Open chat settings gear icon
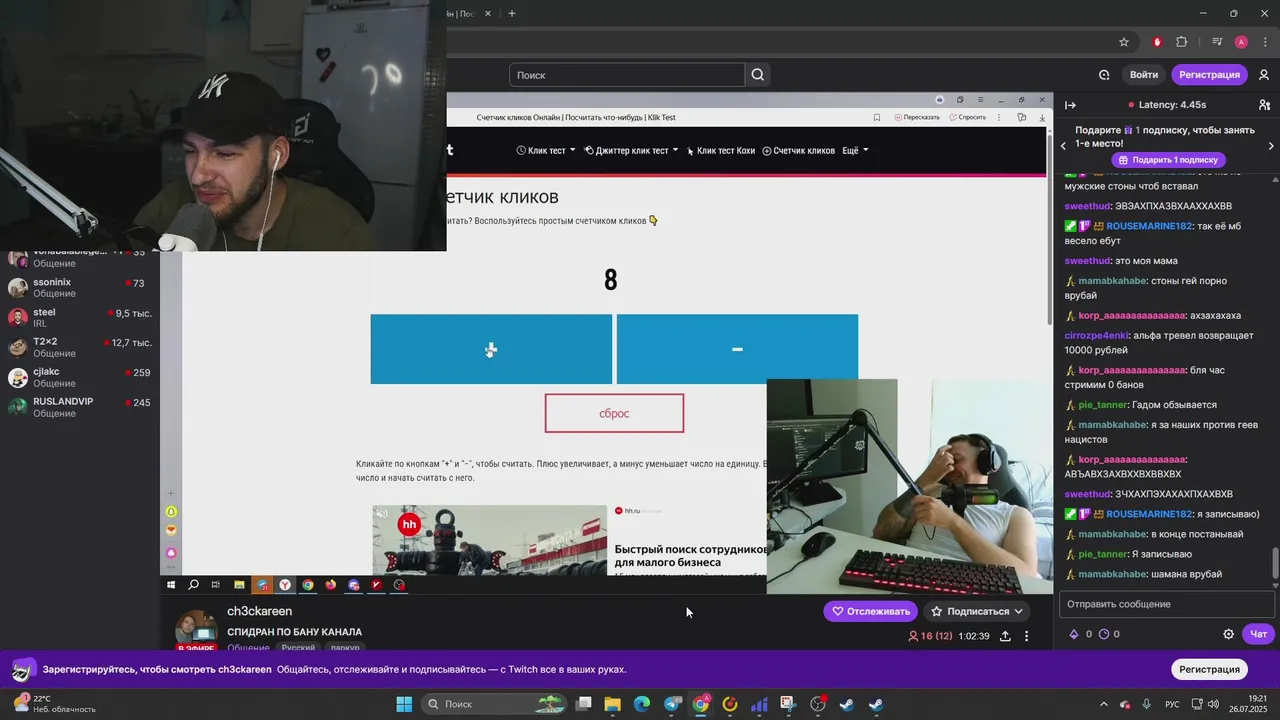The height and width of the screenshot is (720, 1280). click(1229, 634)
